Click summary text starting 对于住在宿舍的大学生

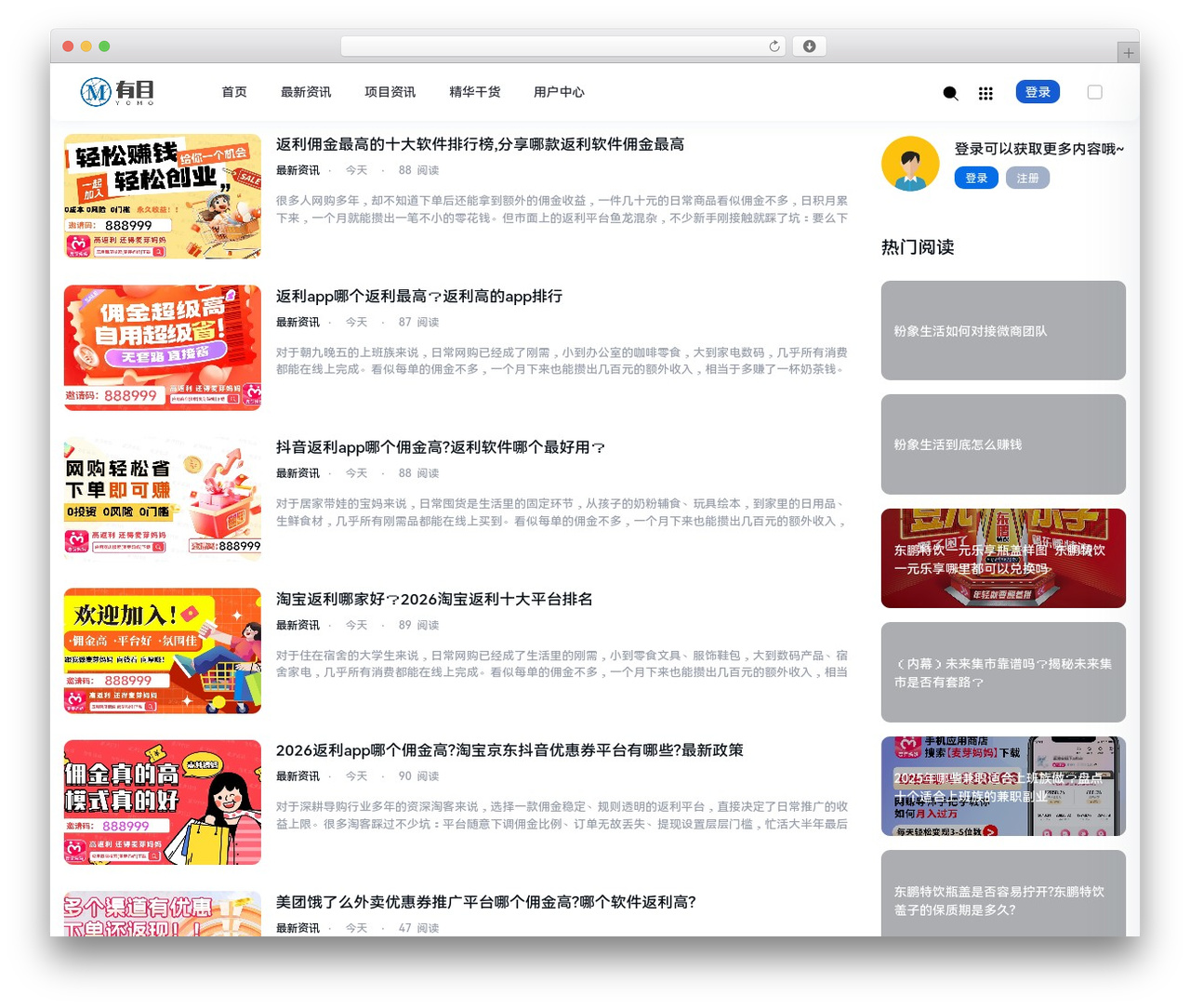[x=562, y=664]
